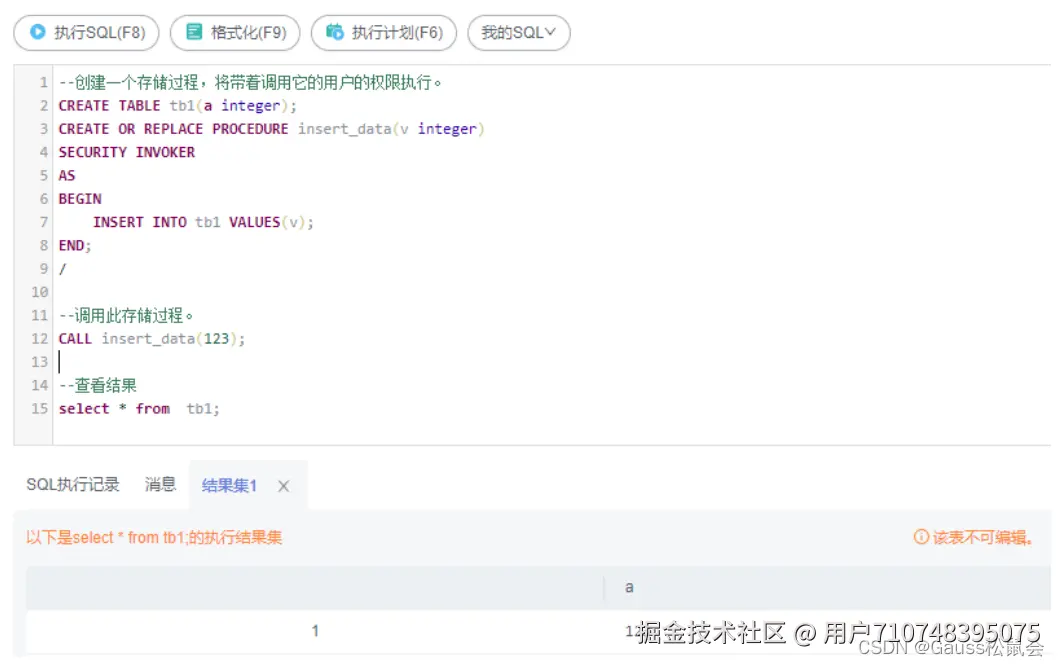Click the --查看结果 comment line
Screen dimensions: 1060x666
(x=98, y=385)
